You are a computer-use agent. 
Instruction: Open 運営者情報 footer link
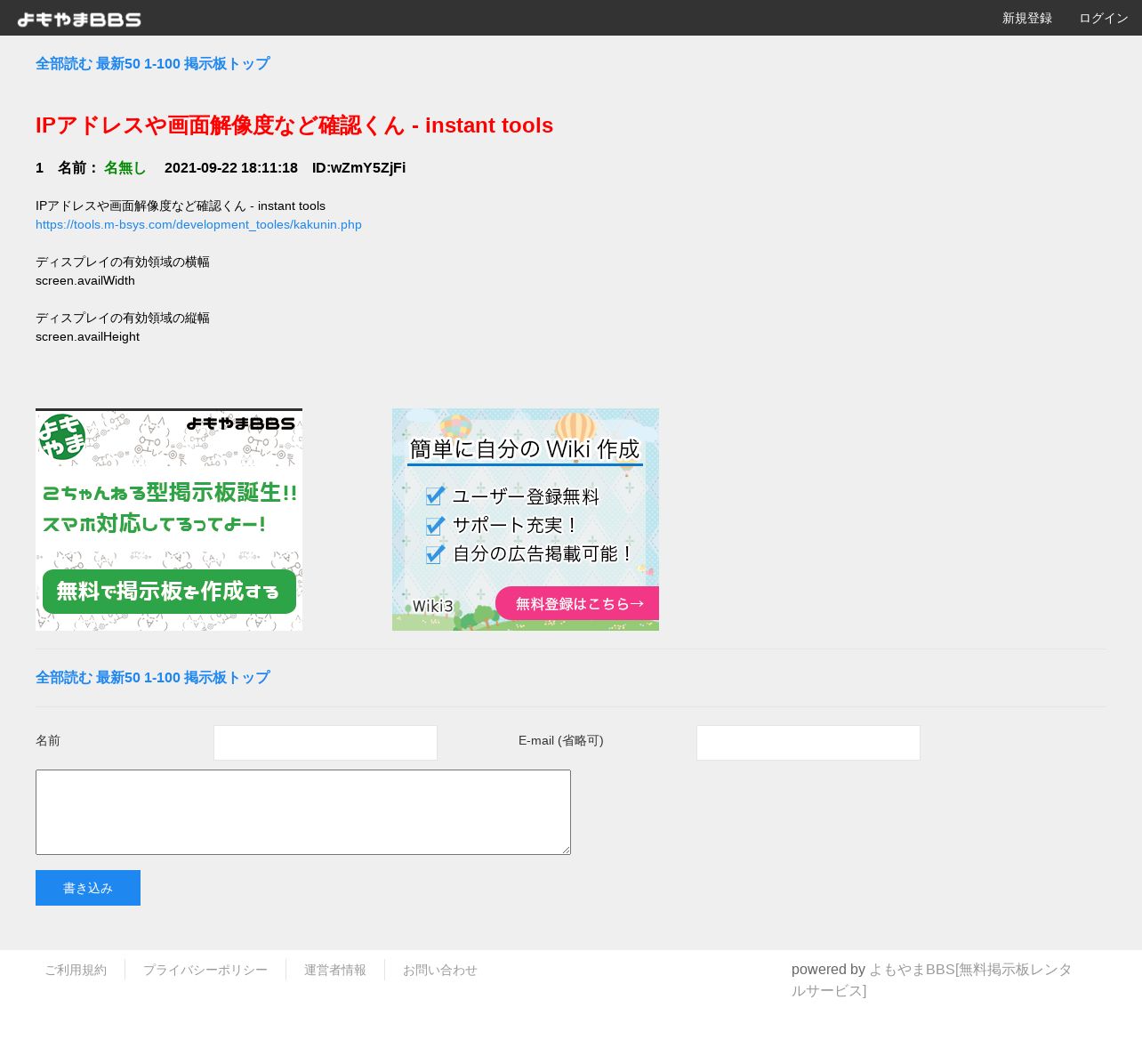[335, 970]
